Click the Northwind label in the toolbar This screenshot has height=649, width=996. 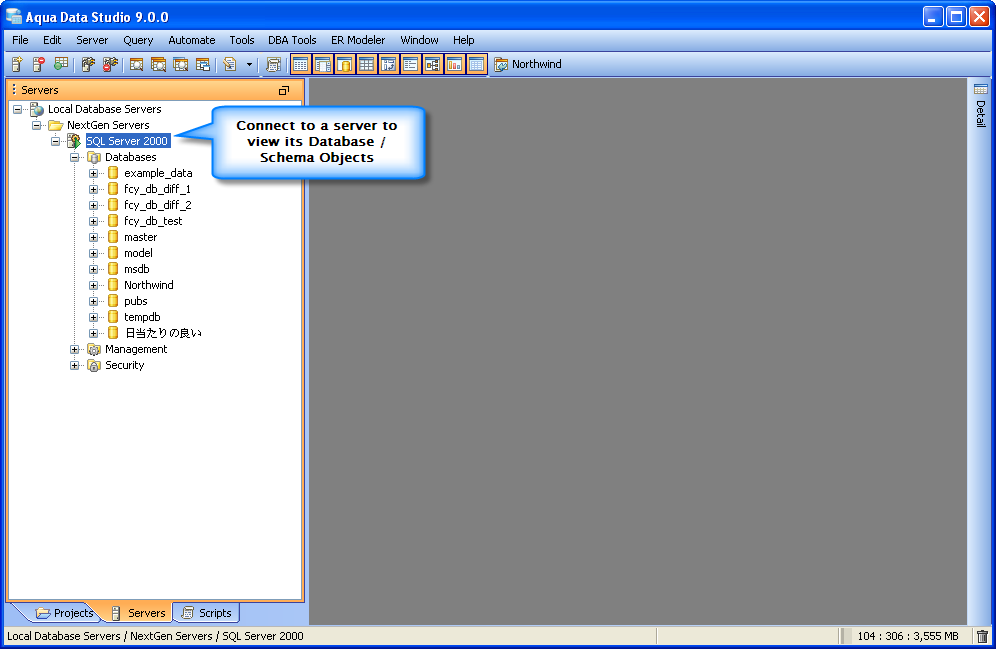coord(537,64)
